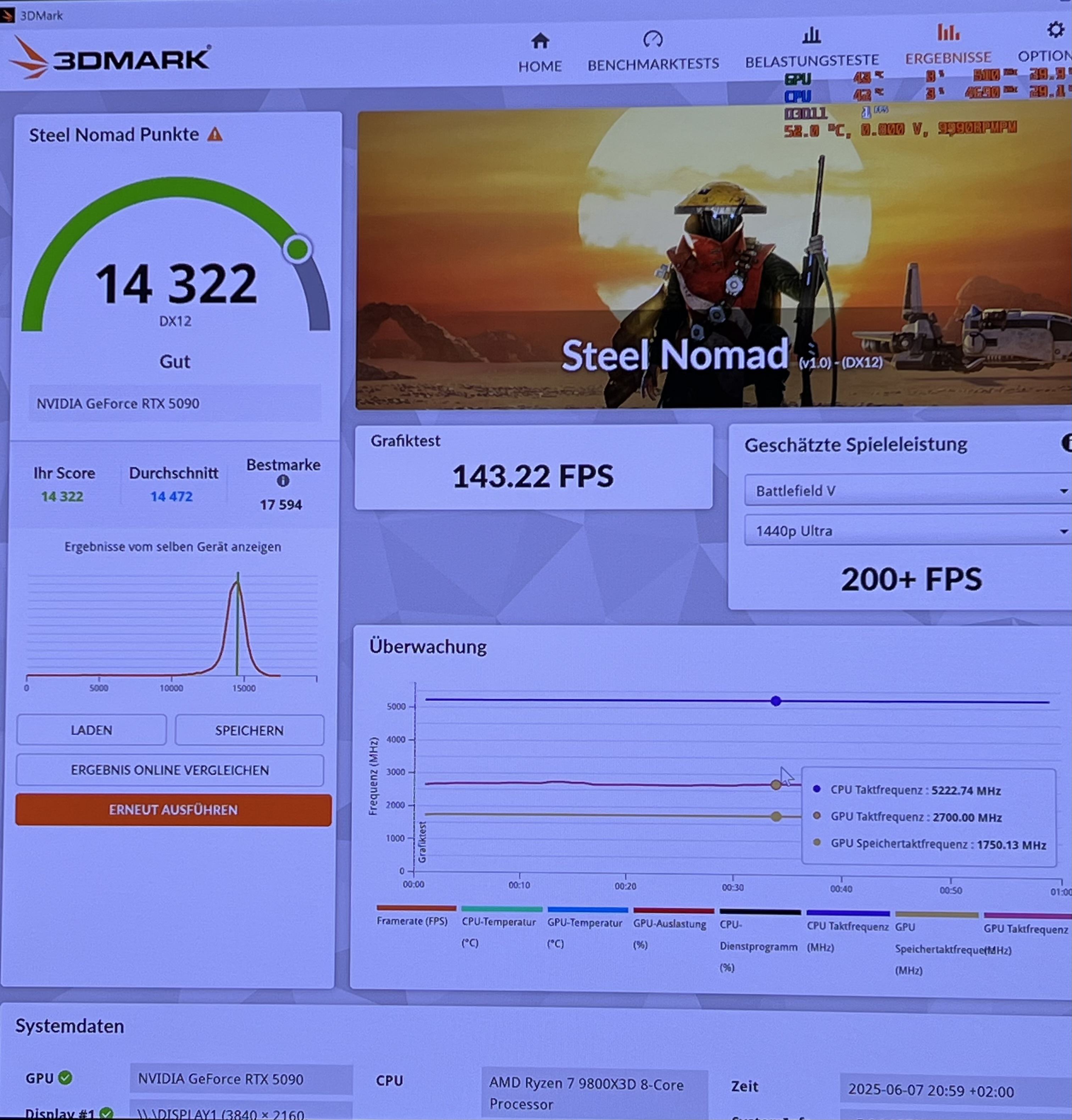Click the Bestmarke info icon

click(283, 481)
